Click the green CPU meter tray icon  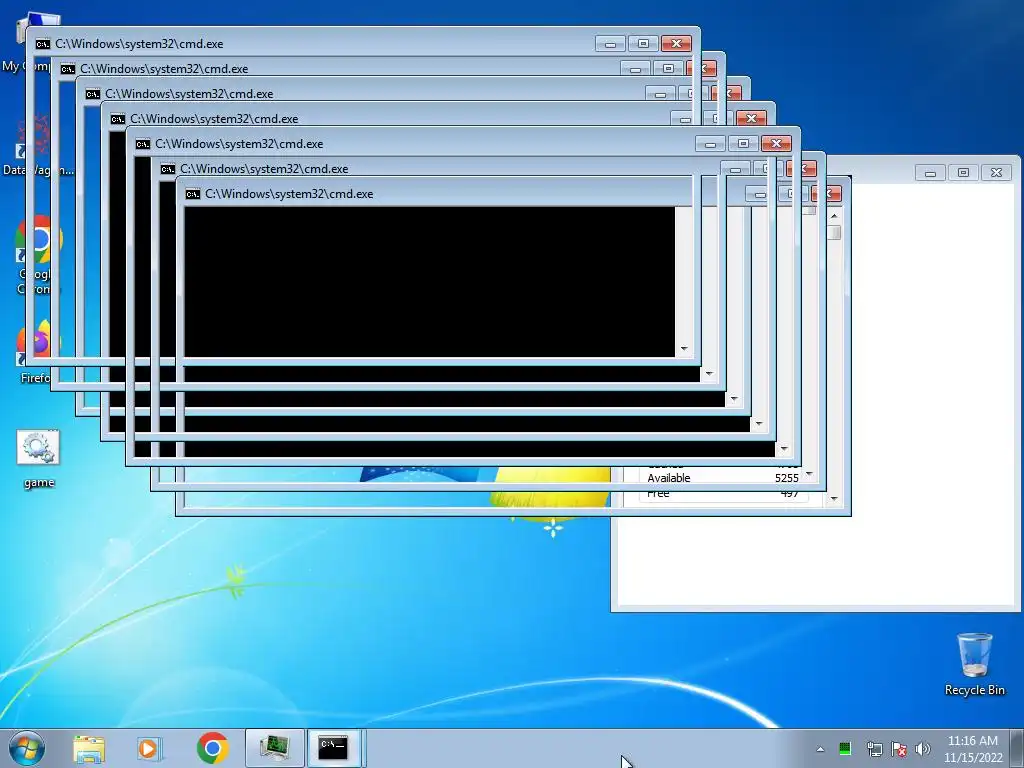point(844,748)
